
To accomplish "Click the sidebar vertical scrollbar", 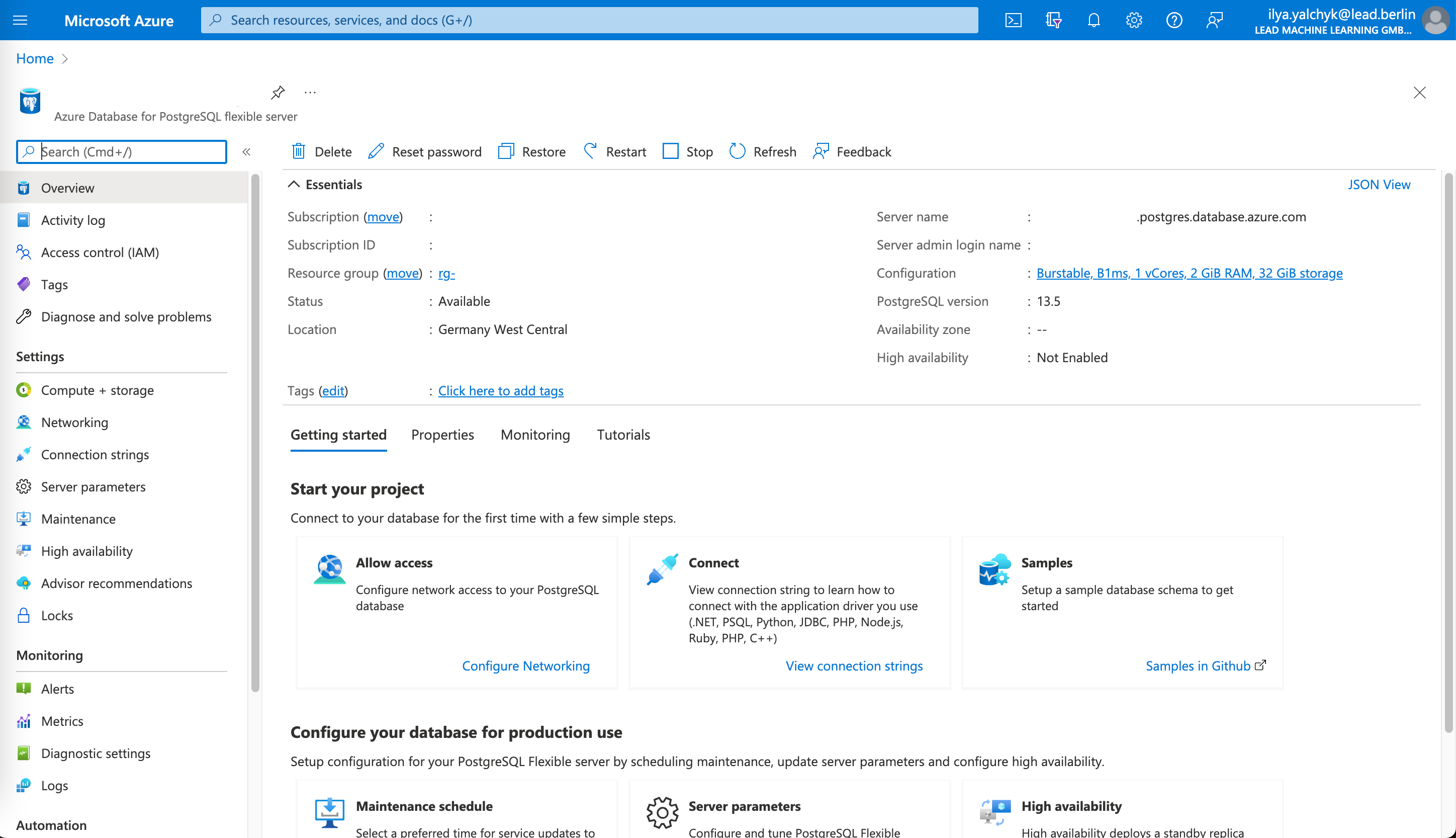I will pyautogui.click(x=255, y=432).
